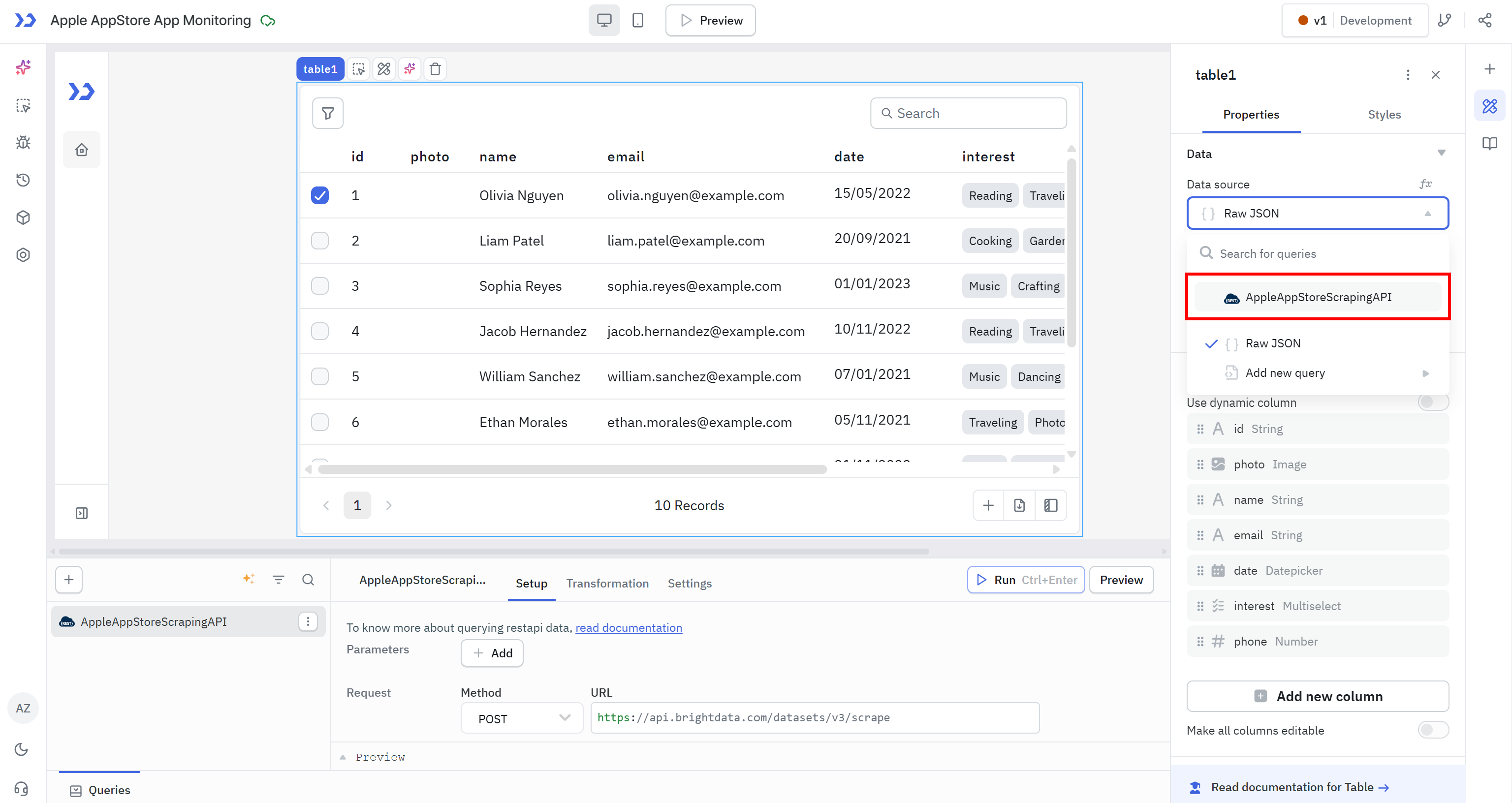1512x803 pixels.
Task: Click the query panel Preview button
Action: click(1121, 580)
